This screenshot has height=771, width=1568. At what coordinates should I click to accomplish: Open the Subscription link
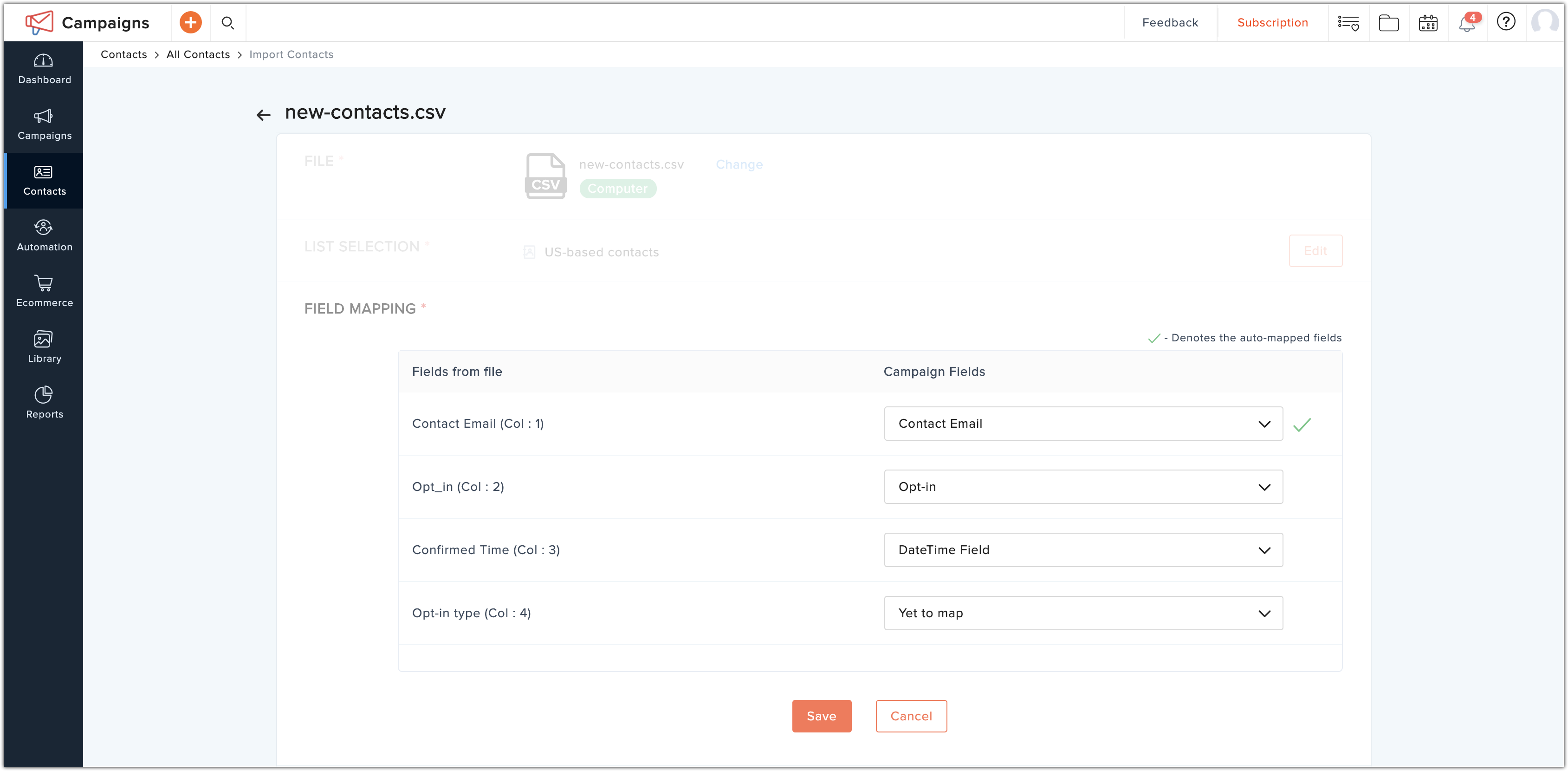1272,23
